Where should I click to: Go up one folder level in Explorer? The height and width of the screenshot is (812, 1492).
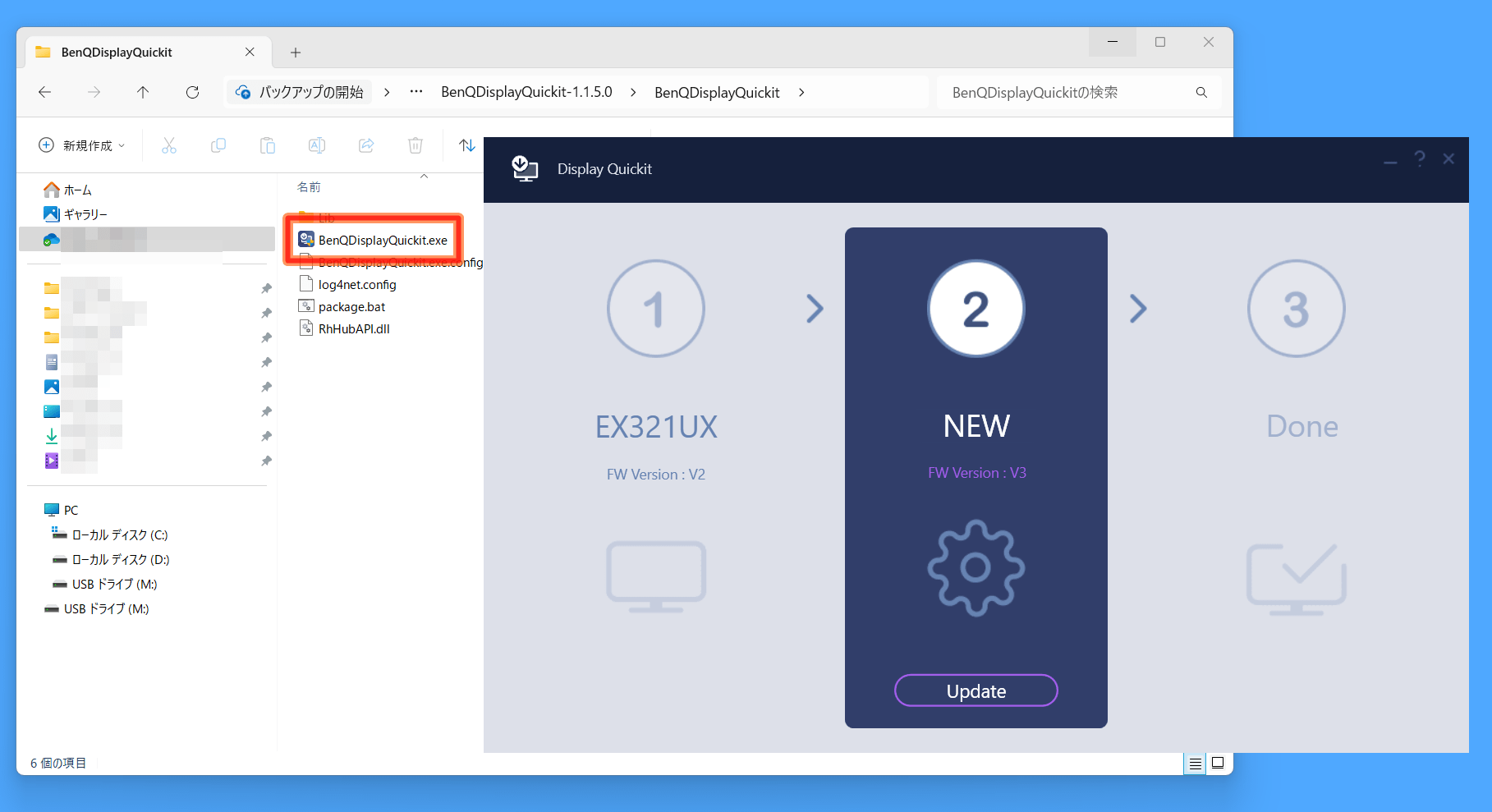click(x=143, y=92)
